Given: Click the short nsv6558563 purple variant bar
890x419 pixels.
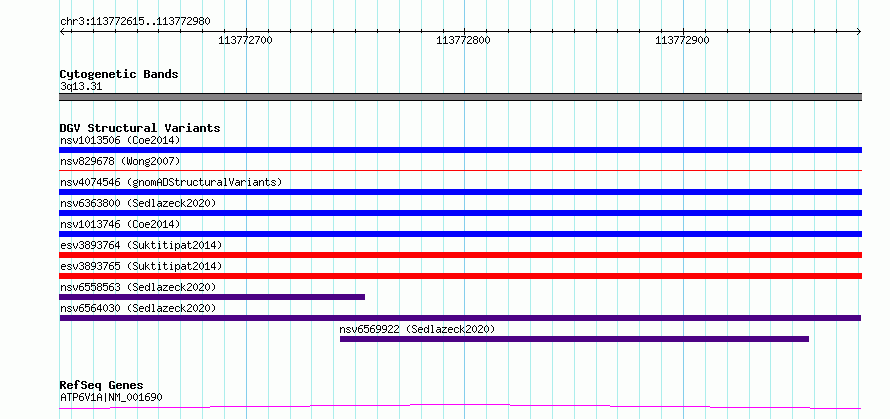Looking at the screenshot, I should pos(212,297).
